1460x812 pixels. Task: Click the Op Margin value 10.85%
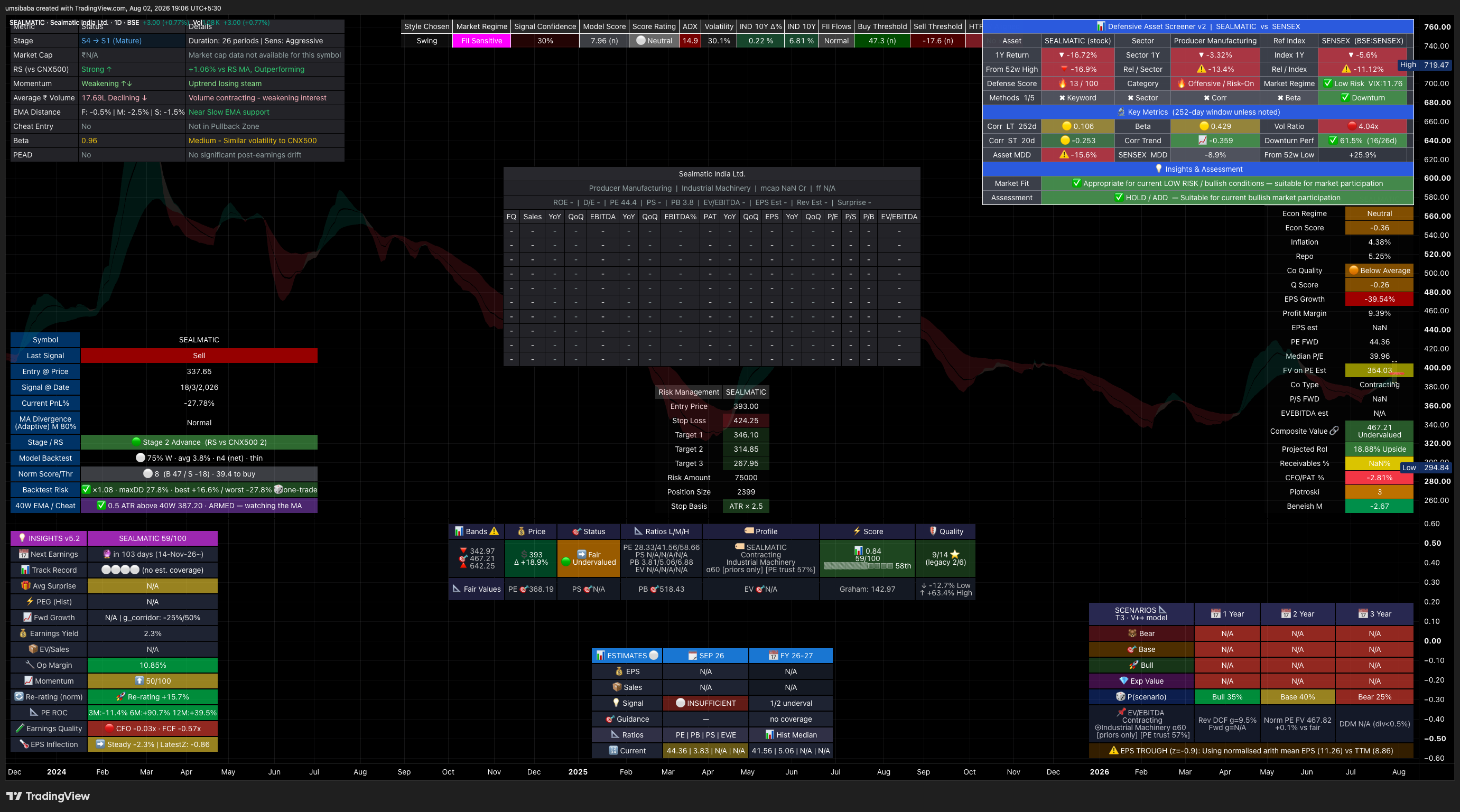click(x=153, y=665)
